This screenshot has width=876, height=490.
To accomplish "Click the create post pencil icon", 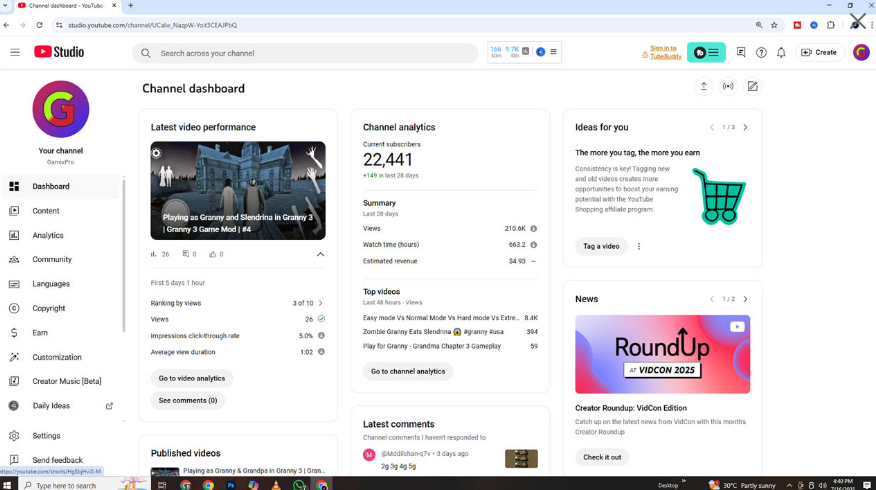I will tap(753, 87).
